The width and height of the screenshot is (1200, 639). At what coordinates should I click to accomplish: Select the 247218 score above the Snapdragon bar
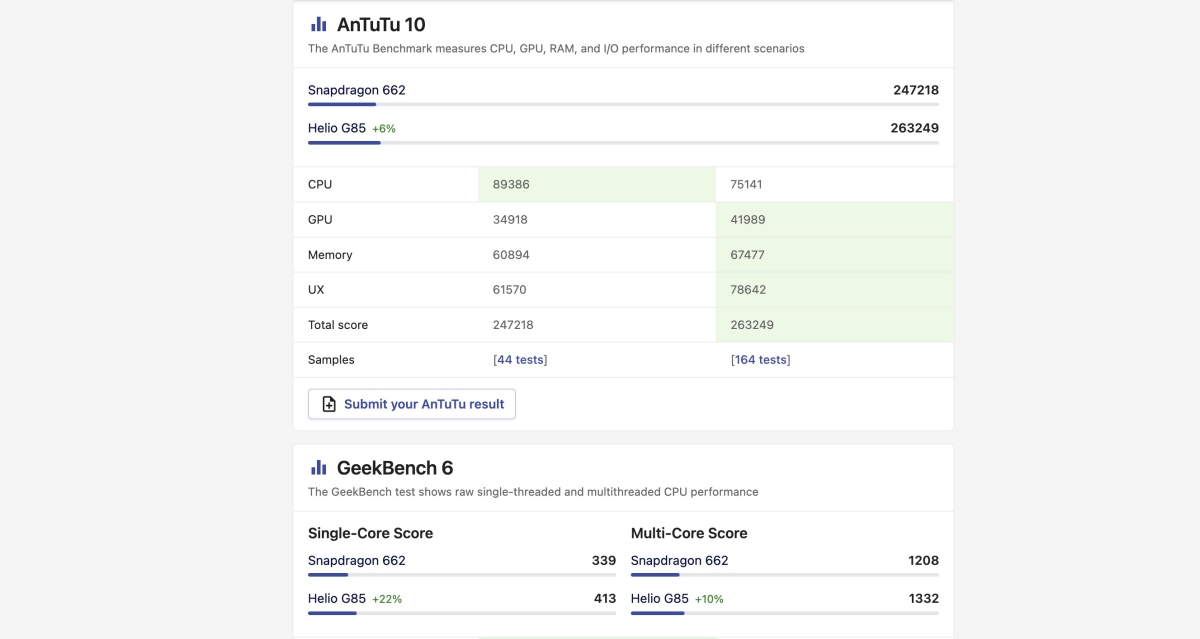click(916, 90)
